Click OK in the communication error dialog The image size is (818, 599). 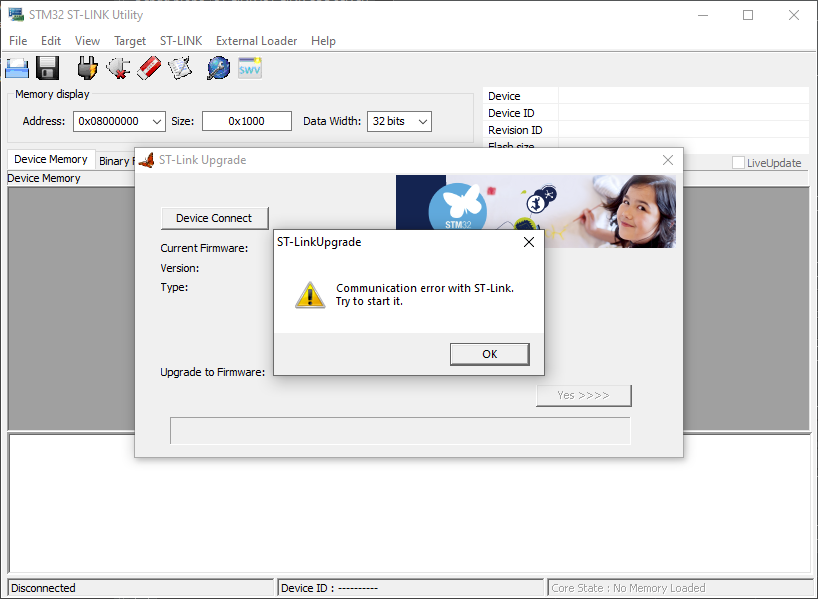pos(490,354)
